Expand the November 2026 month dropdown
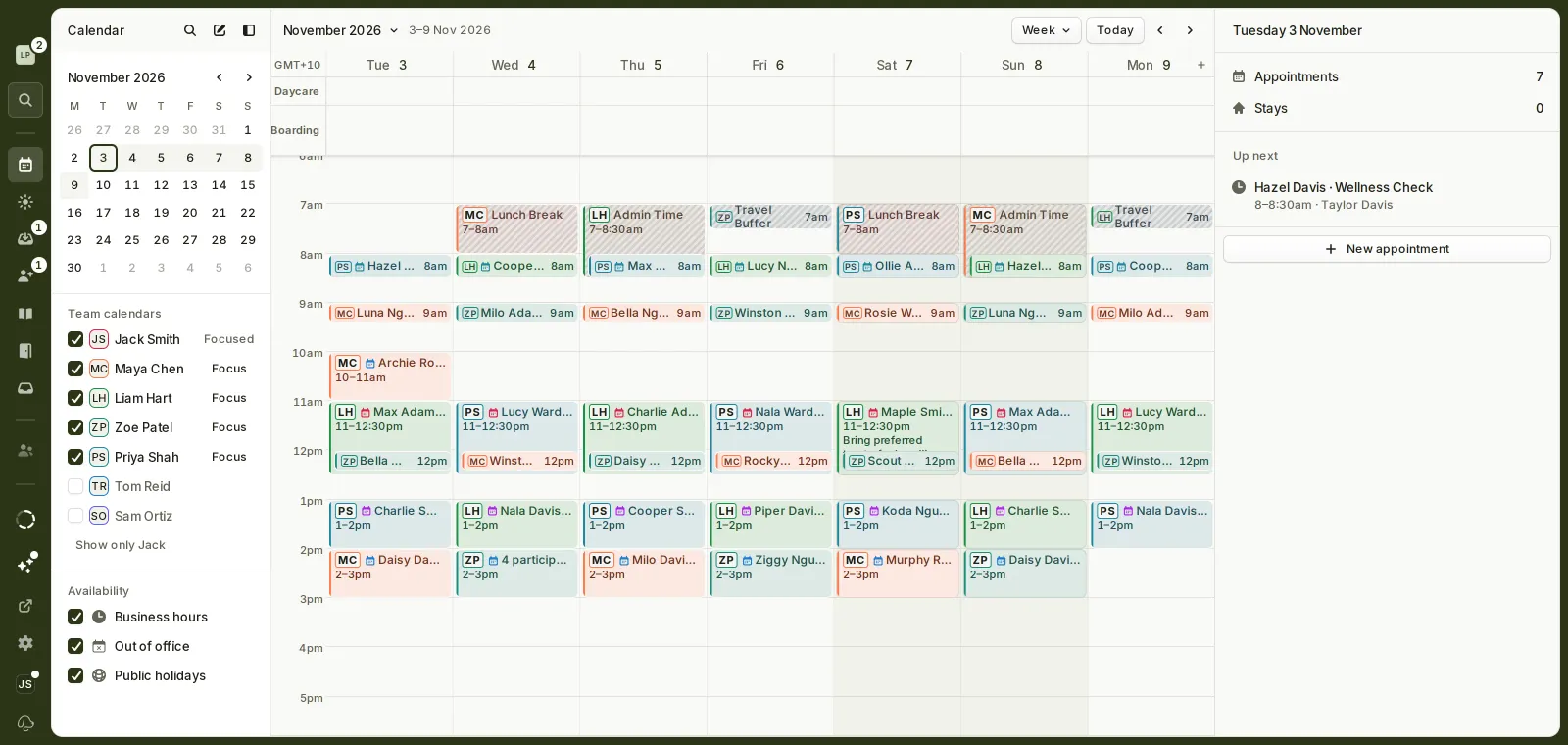This screenshot has height=745, width=1568. tap(340, 30)
